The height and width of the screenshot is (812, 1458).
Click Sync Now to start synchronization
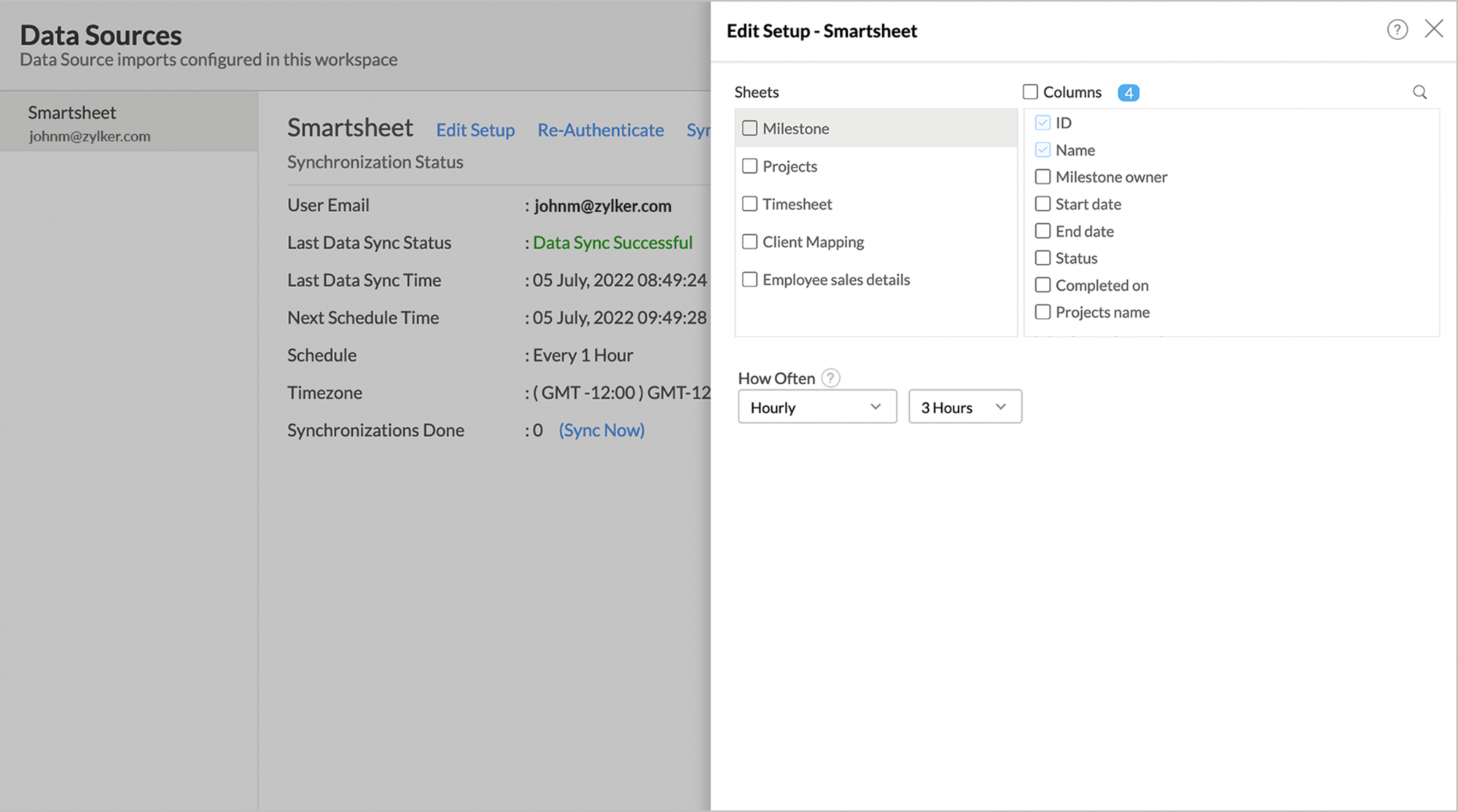click(601, 430)
